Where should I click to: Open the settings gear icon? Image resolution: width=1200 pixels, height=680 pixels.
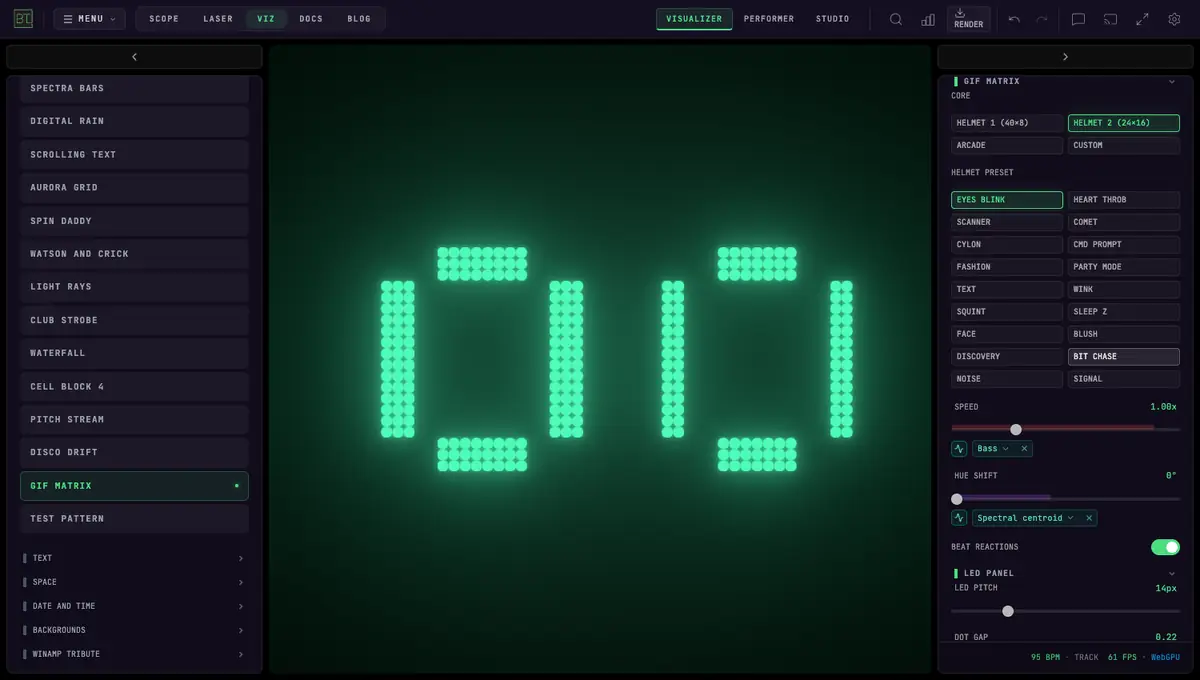[1174, 19]
